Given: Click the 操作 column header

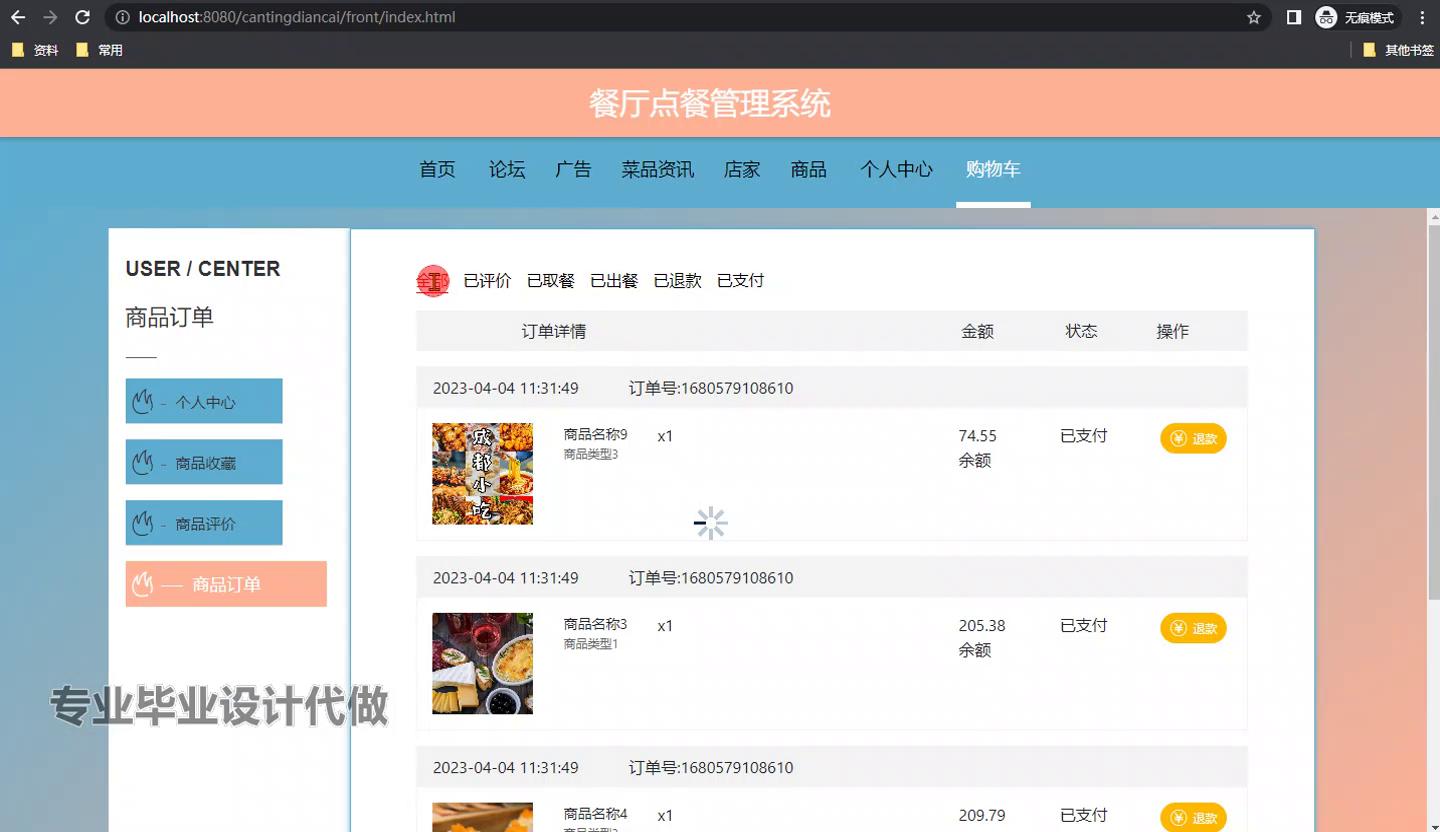Looking at the screenshot, I should [x=1172, y=331].
